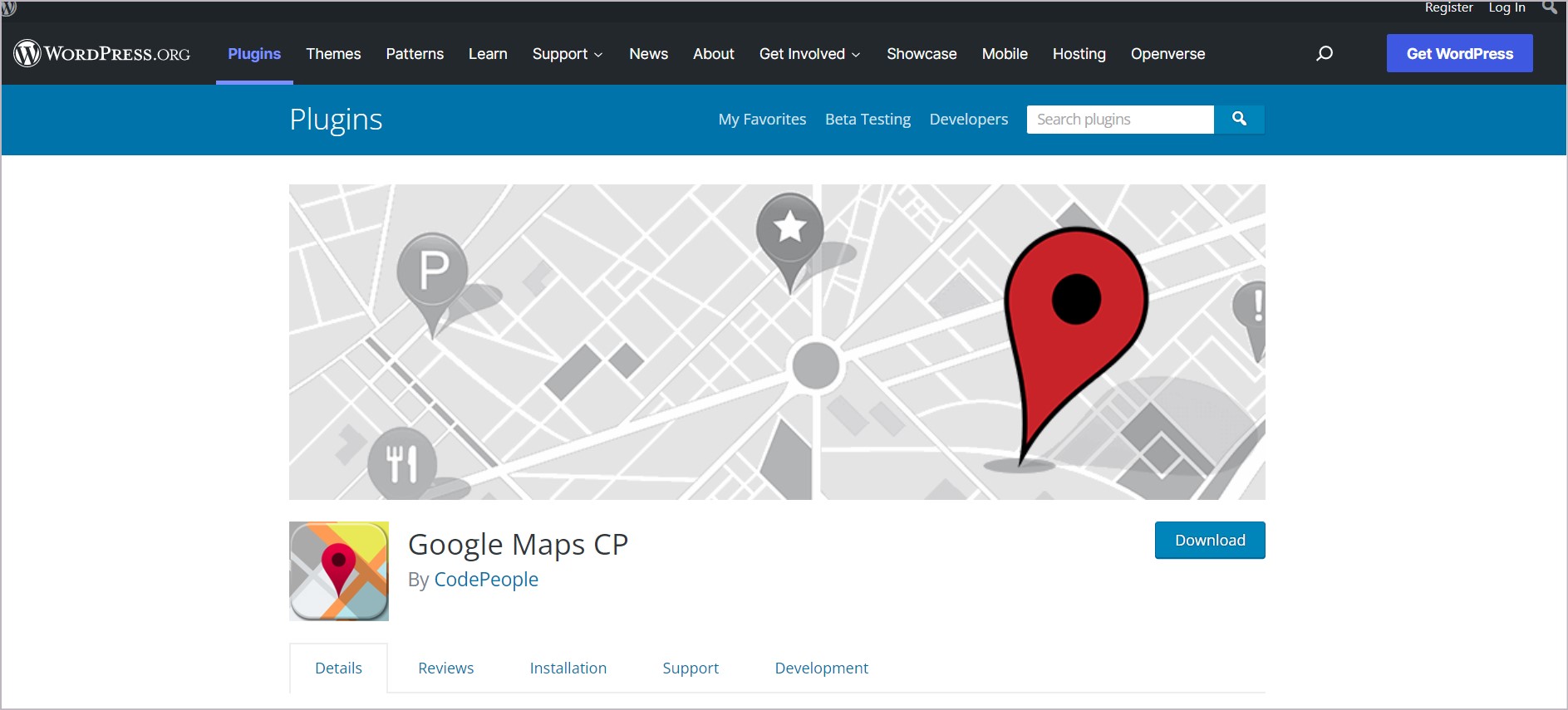Click the Get WordPress button
1568x710 pixels.
[x=1459, y=54]
